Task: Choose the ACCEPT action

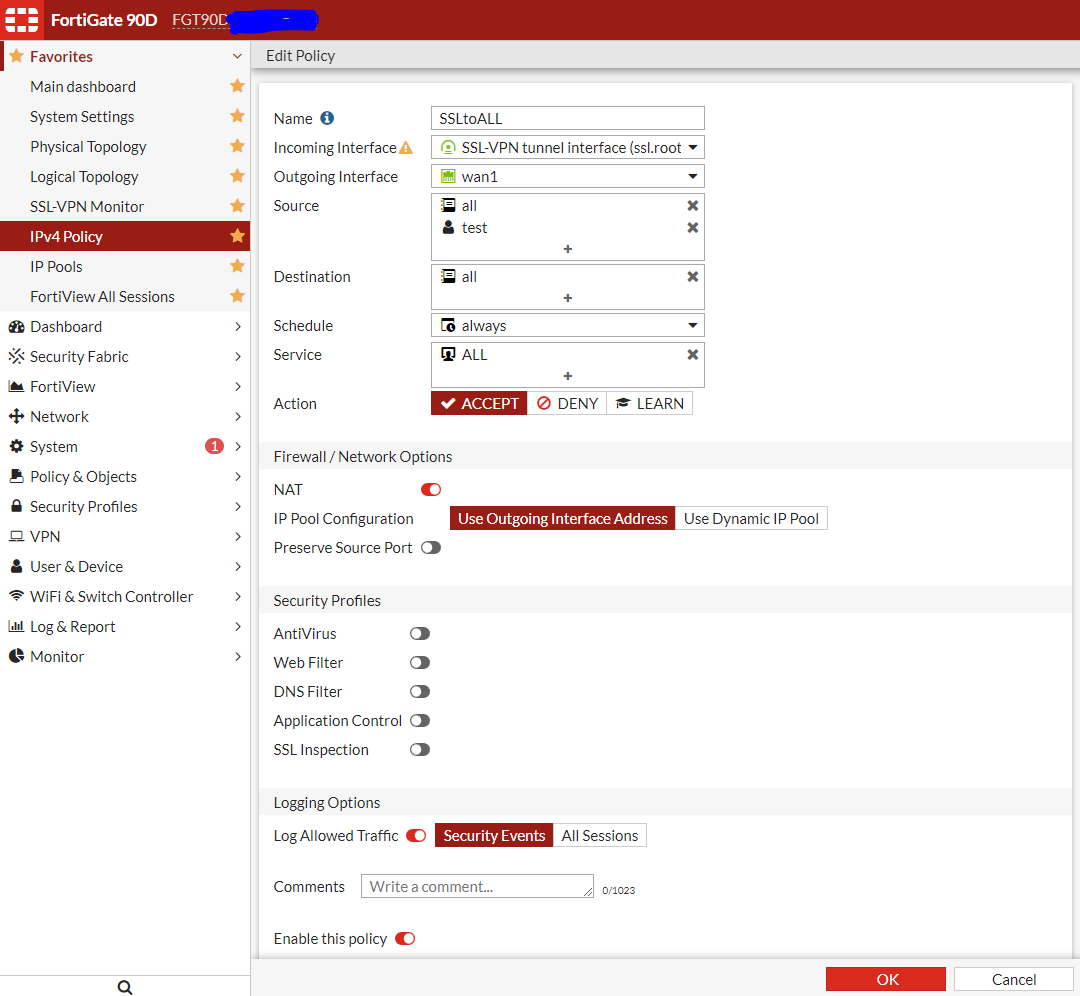Action: [479, 404]
